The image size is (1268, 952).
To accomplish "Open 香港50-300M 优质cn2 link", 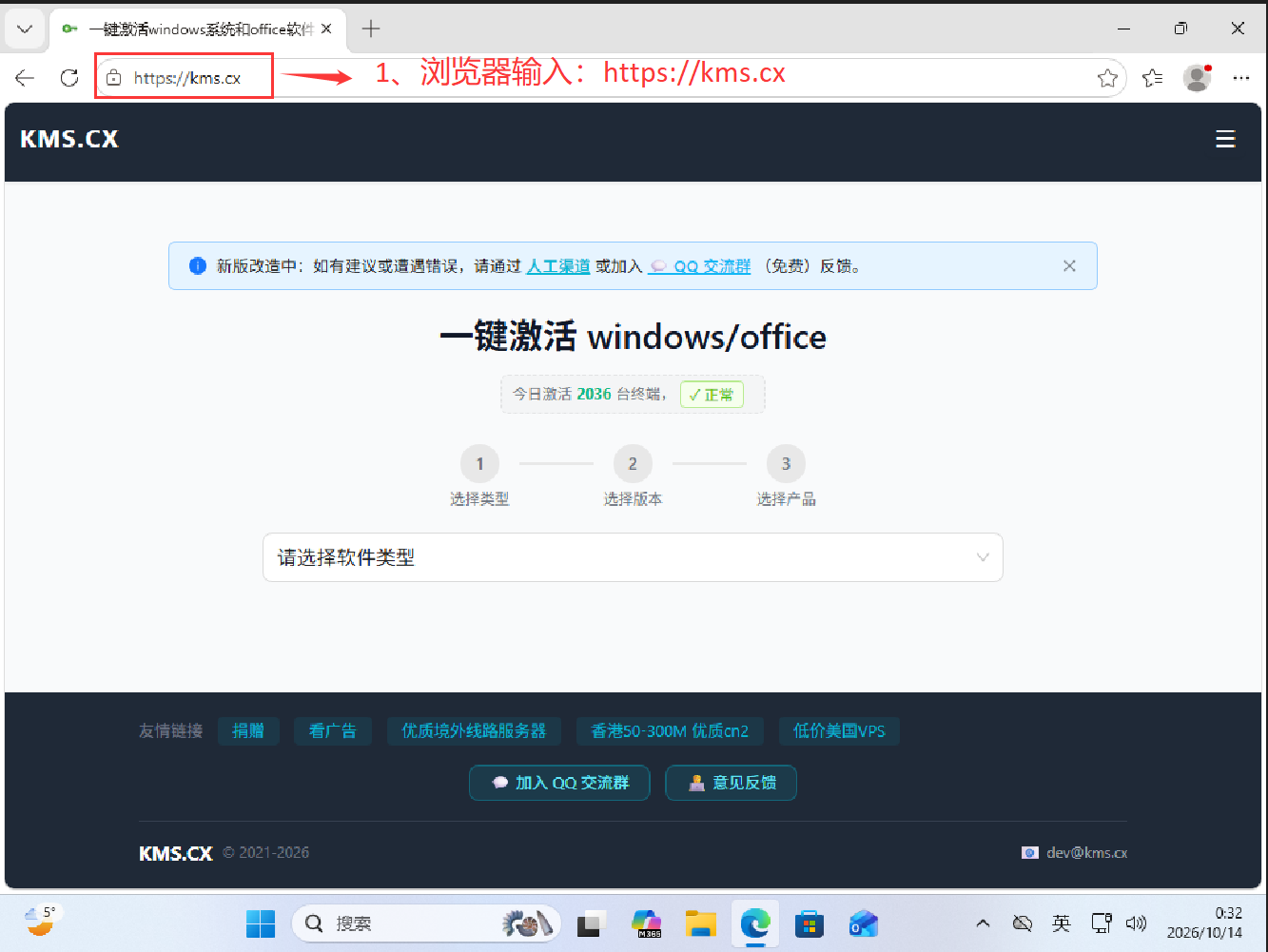I will [x=670, y=730].
